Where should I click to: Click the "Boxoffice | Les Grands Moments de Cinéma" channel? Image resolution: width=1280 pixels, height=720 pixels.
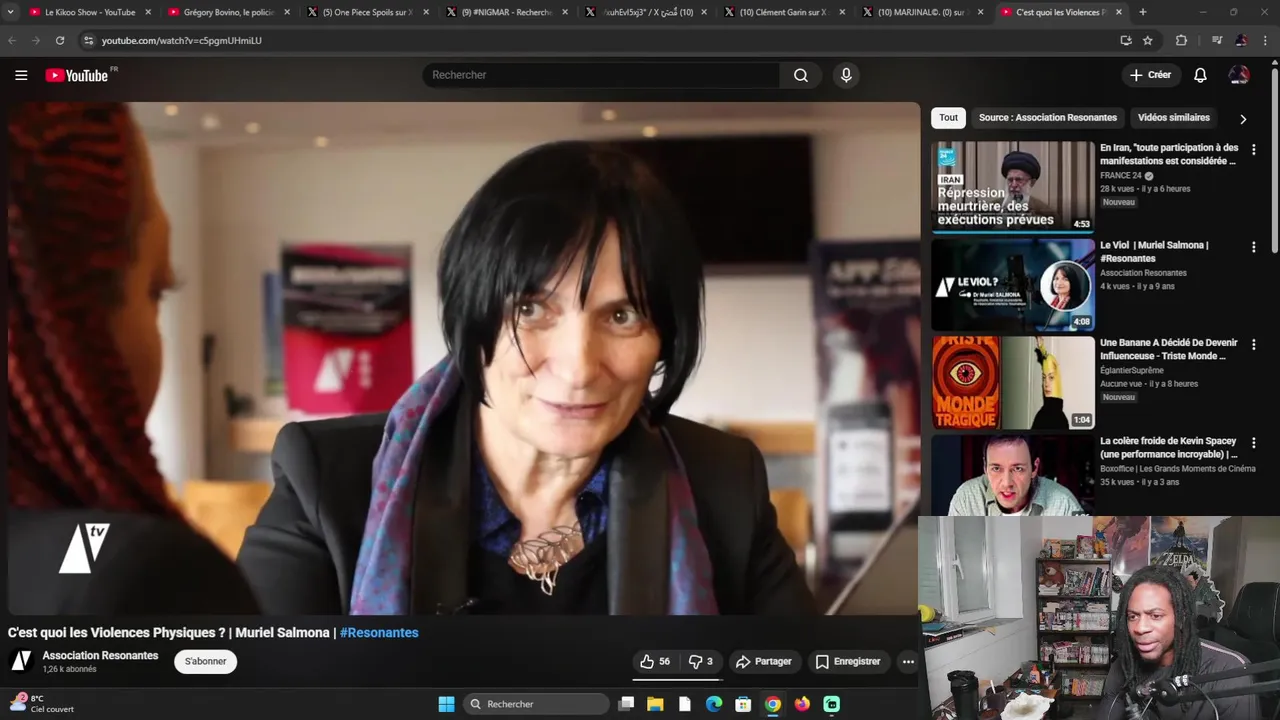tap(1177, 468)
